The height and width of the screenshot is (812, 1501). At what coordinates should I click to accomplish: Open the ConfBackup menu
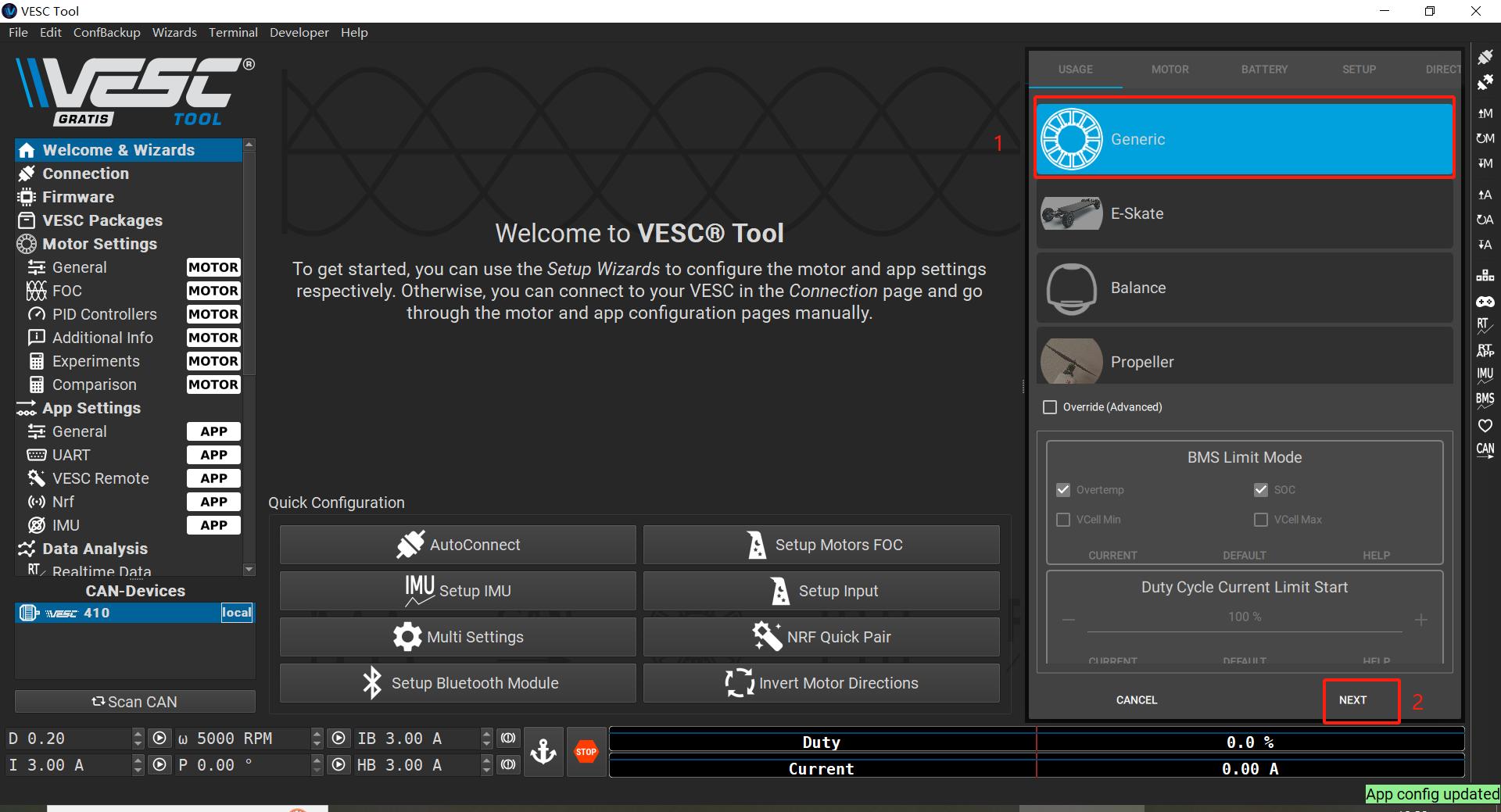107,32
